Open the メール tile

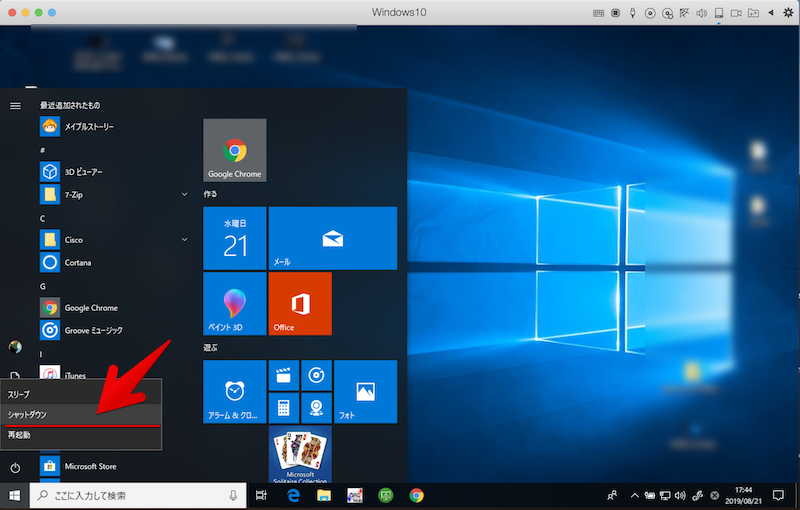[x=332, y=238]
